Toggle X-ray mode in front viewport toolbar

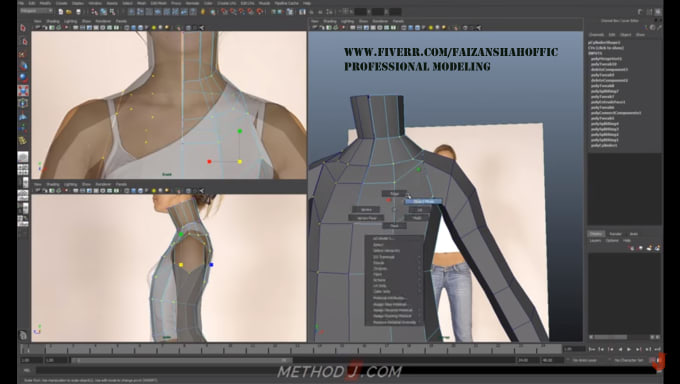coord(188,27)
